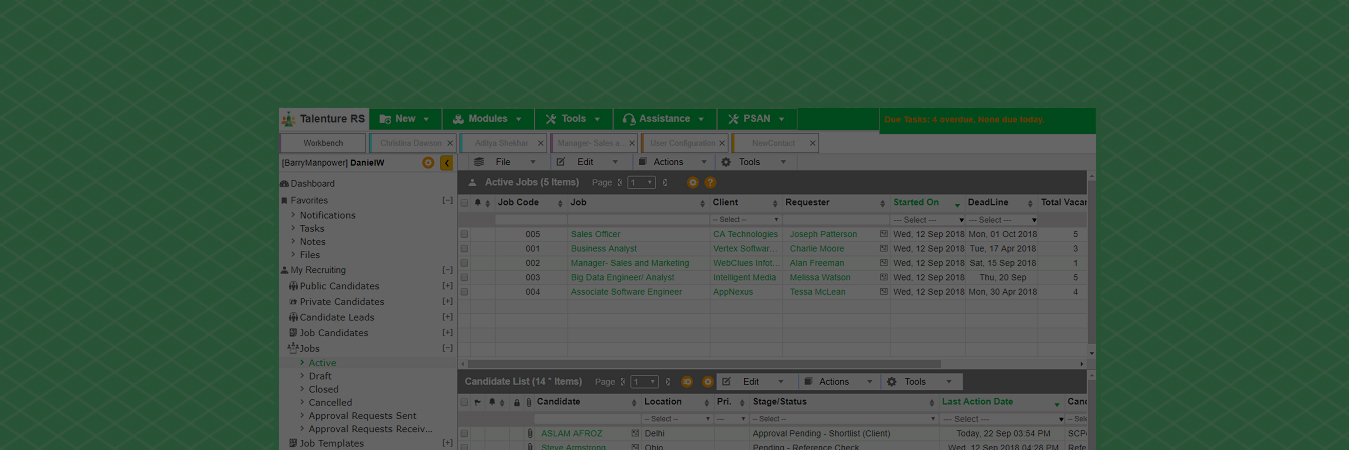Click the Due Tasks overdue notice
This screenshot has height=450, width=1349.
[964, 120]
